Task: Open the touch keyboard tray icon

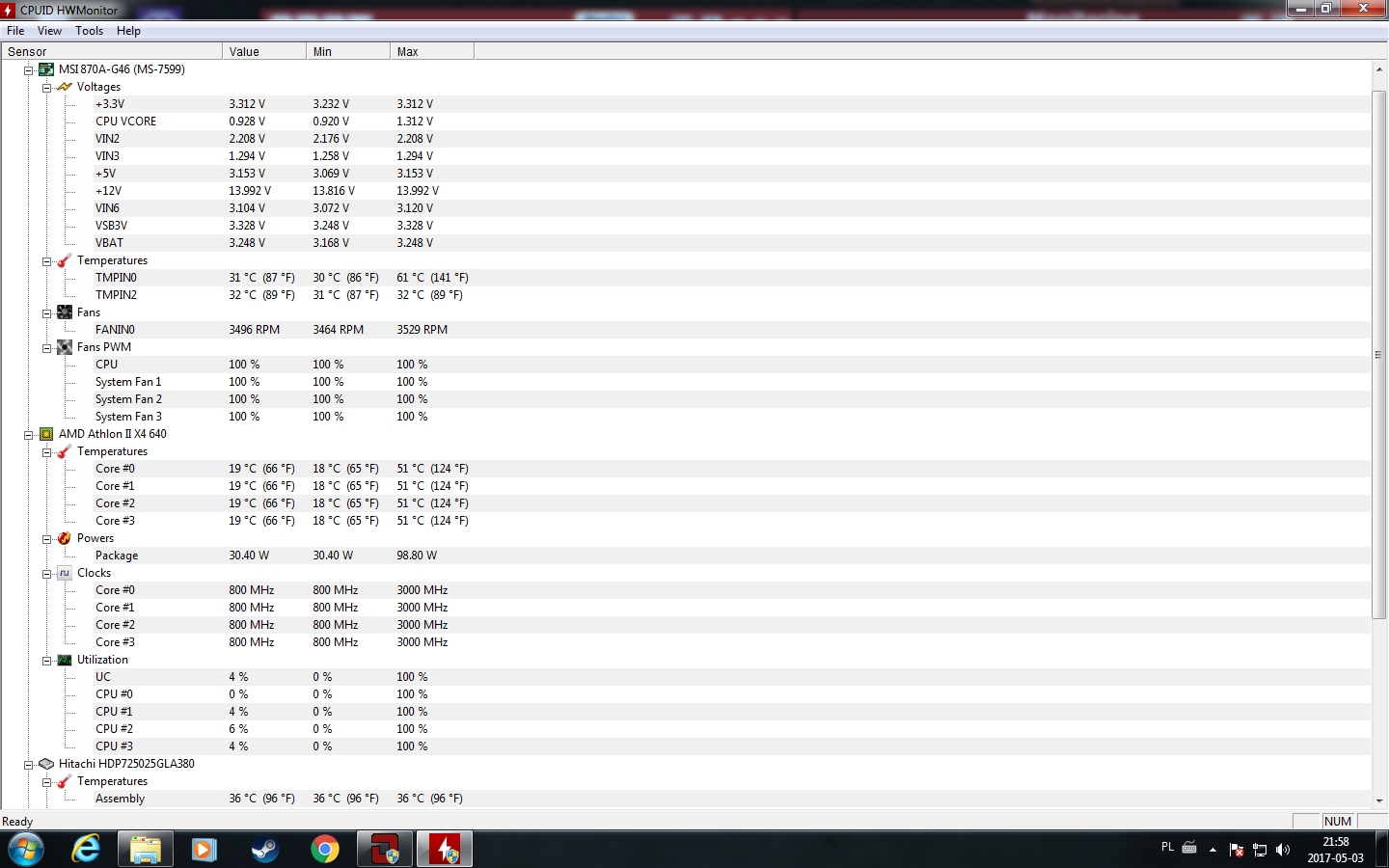Action: click(1189, 848)
